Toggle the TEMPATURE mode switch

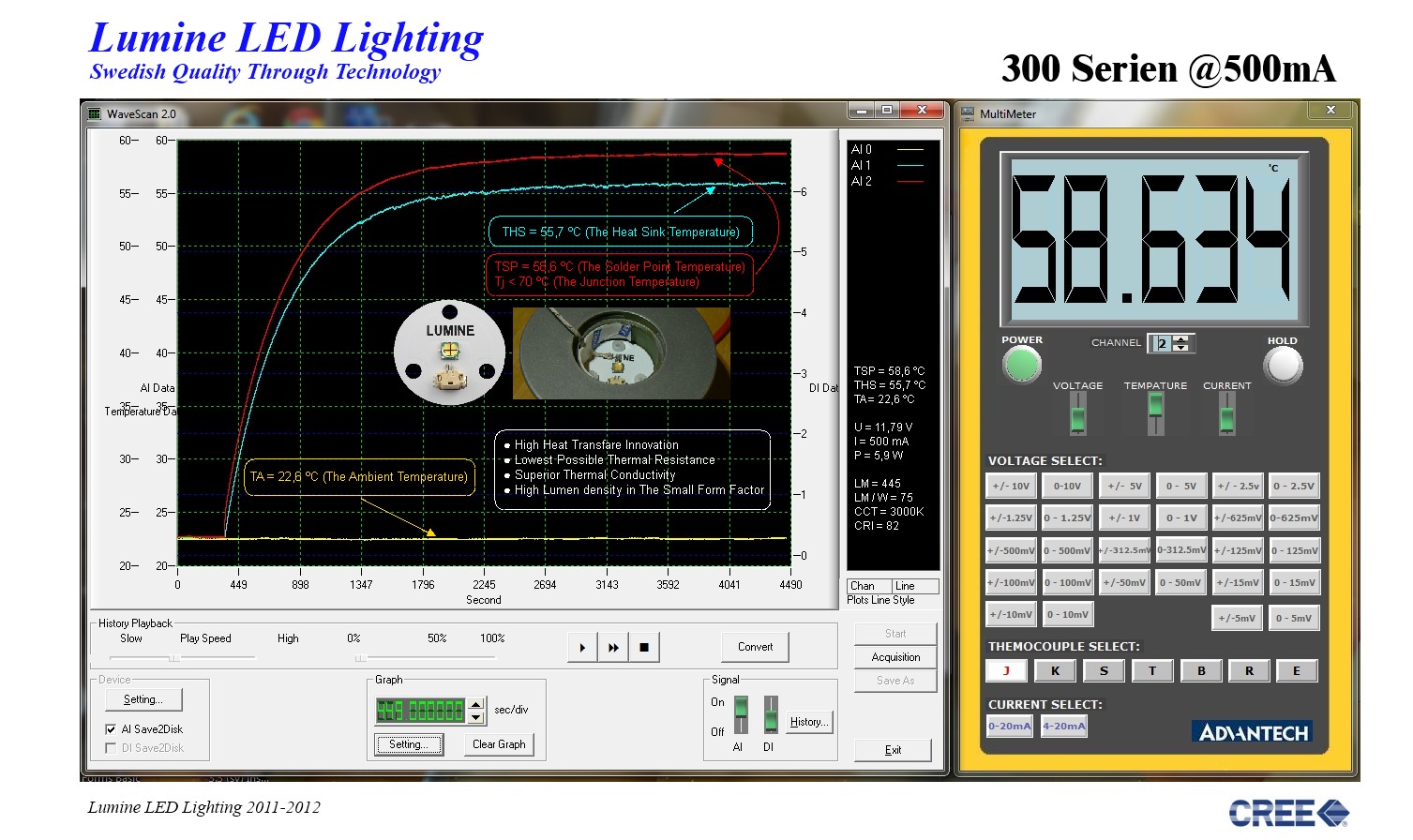(x=1155, y=413)
